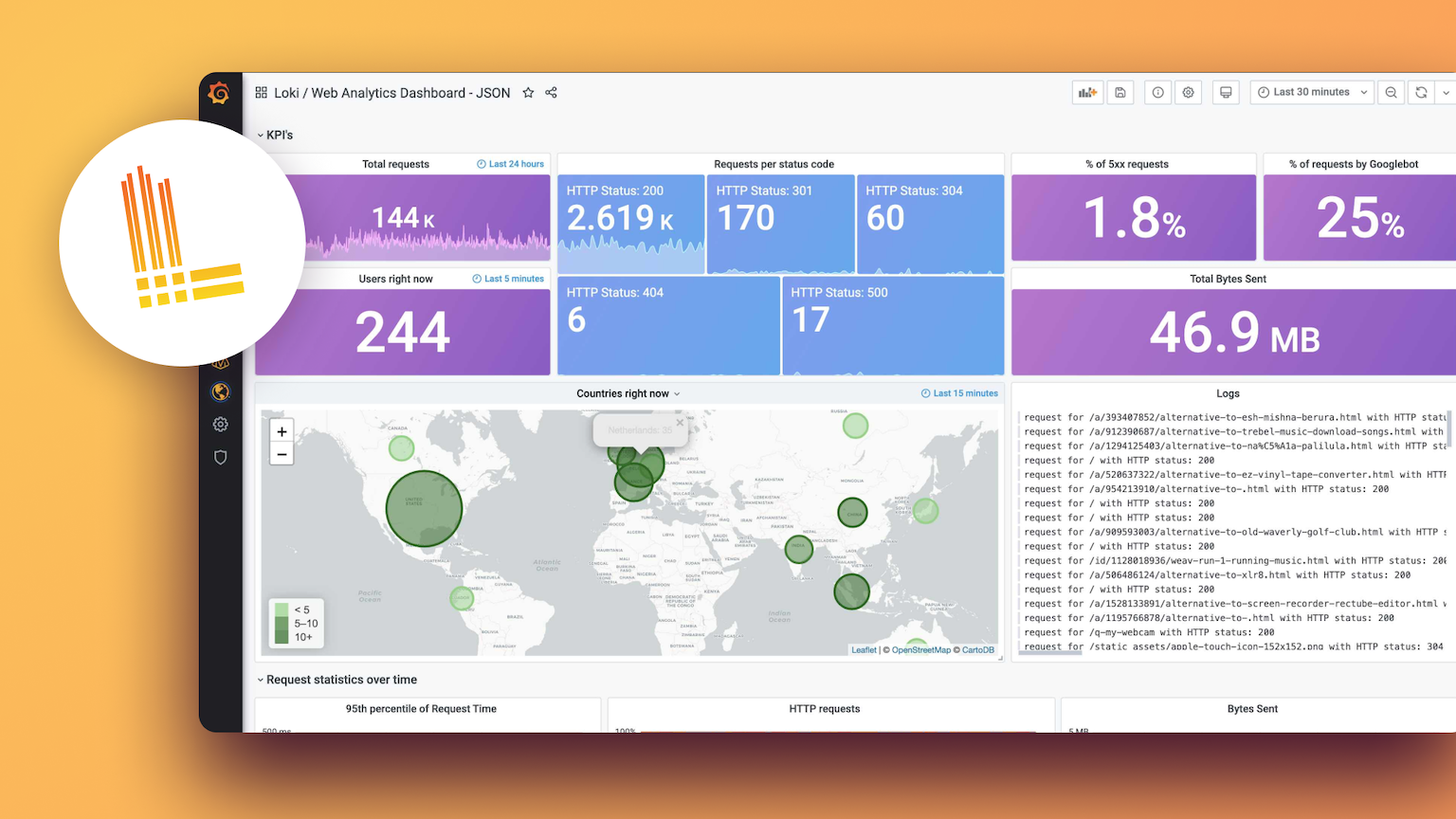Zoom into the map using the plus button
Screen dimensions: 1456x819
[x=282, y=431]
